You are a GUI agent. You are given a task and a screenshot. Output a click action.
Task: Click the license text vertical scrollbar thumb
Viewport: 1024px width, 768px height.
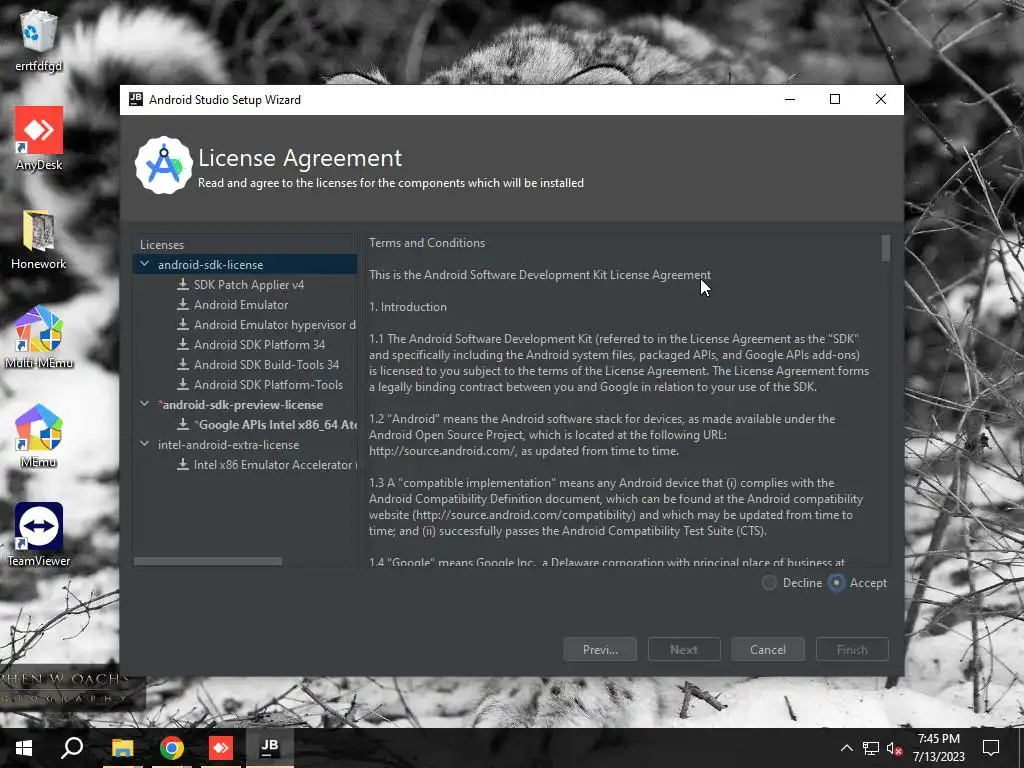pyautogui.click(x=886, y=248)
